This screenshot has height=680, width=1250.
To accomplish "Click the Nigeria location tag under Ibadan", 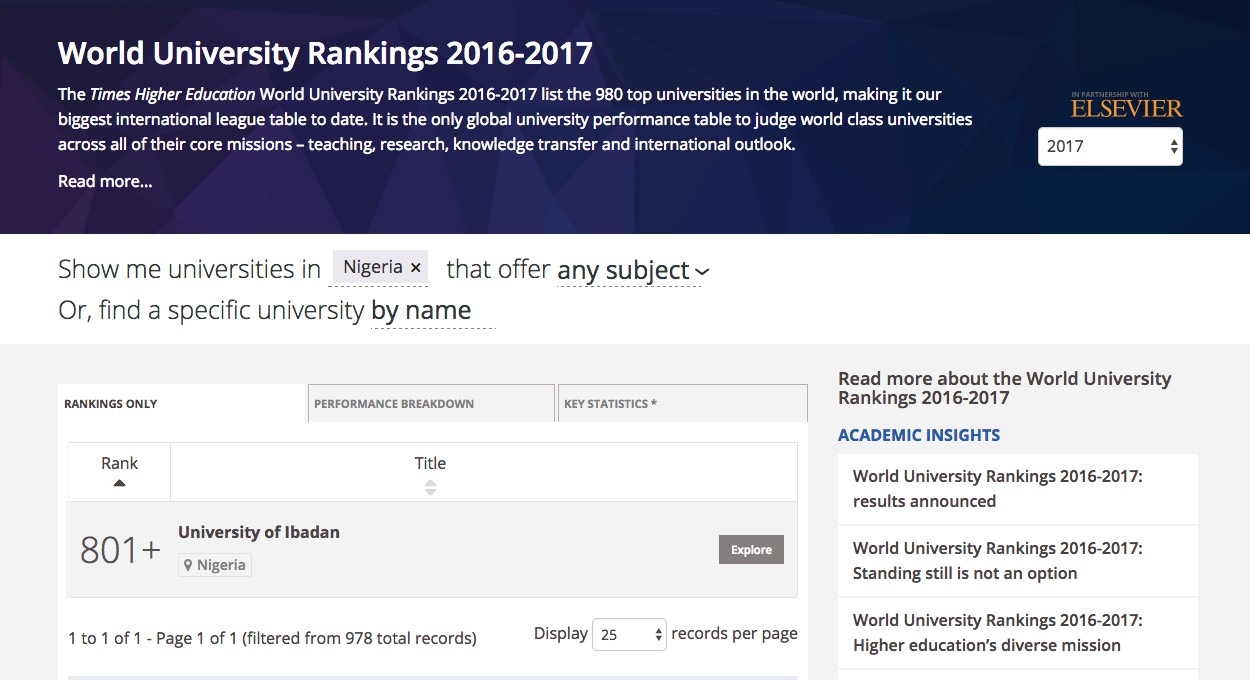I will click(x=215, y=565).
